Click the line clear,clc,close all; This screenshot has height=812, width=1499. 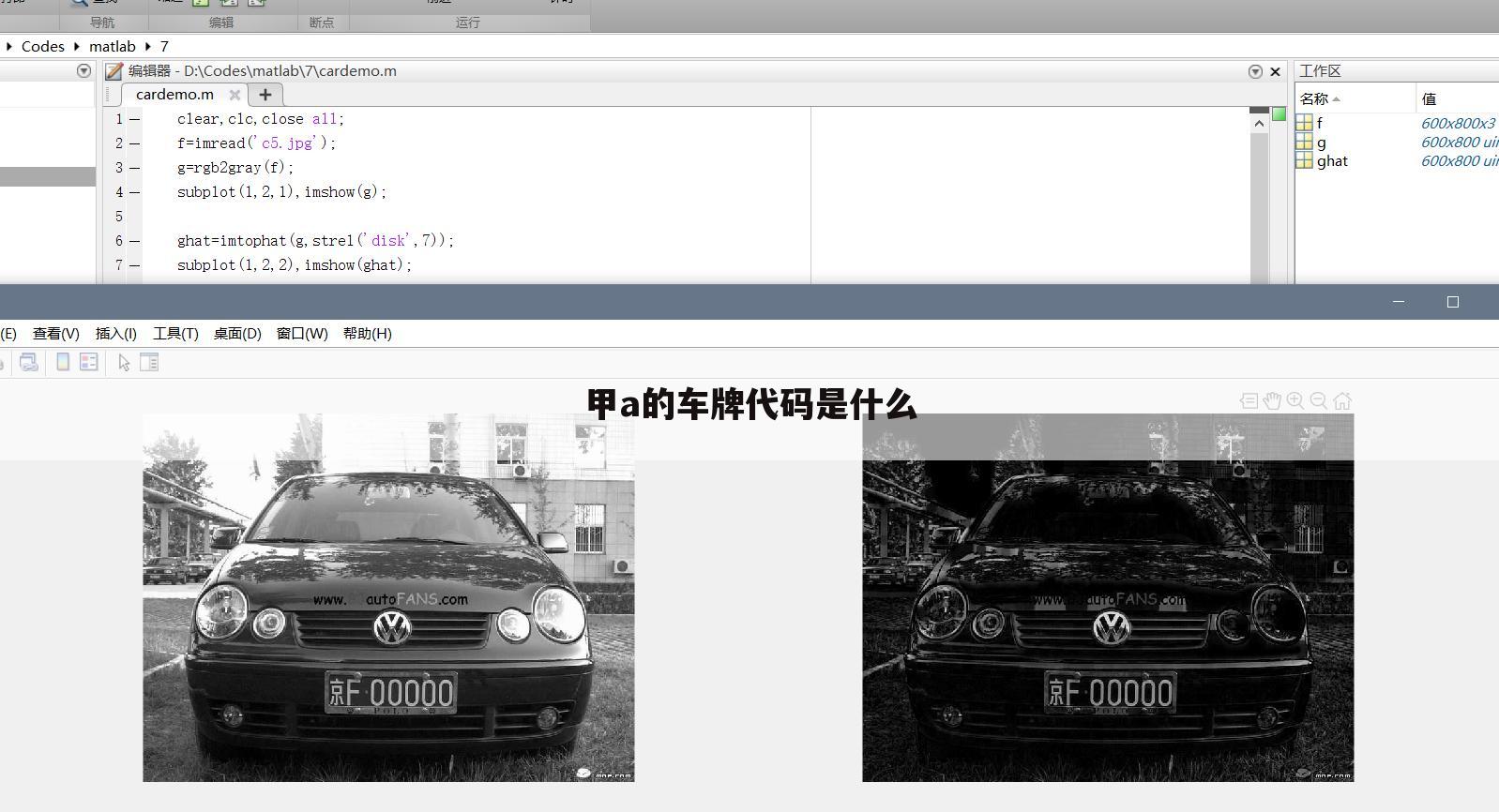tap(261, 119)
